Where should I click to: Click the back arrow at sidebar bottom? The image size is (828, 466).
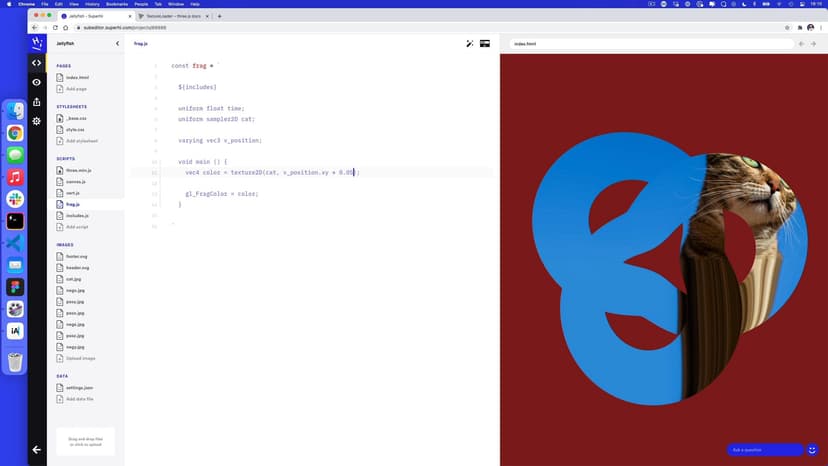point(37,449)
